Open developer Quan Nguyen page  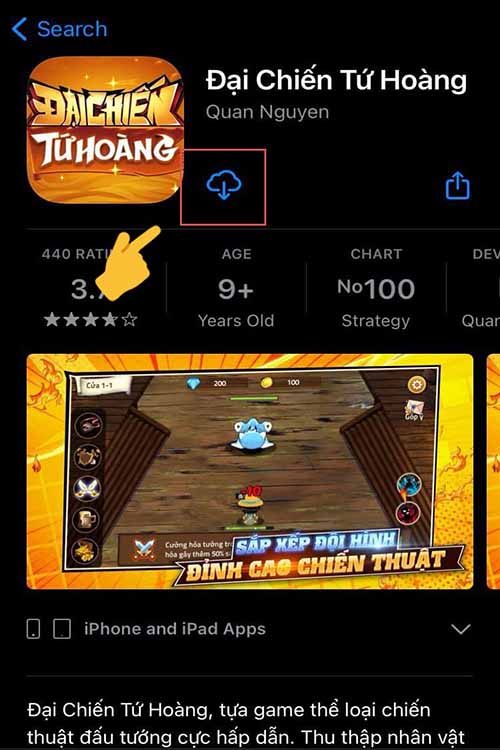(x=267, y=112)
